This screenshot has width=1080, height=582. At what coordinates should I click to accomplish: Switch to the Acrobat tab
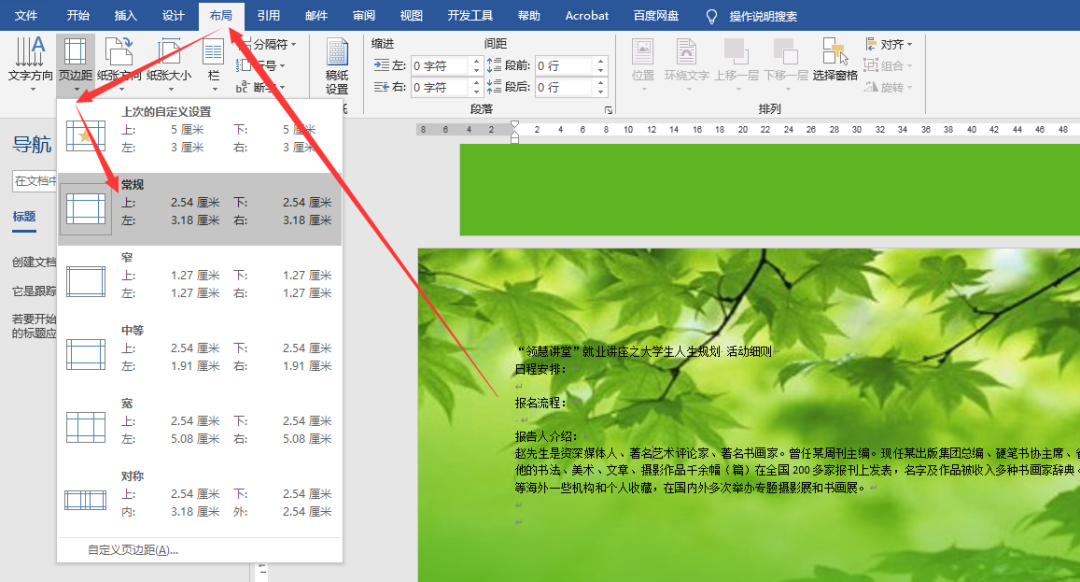(587, 15)
